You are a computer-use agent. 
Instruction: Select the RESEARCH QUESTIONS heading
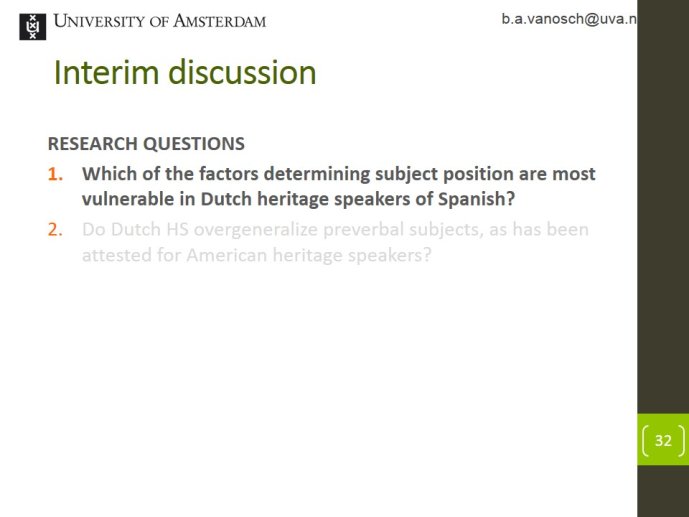click(x=146, y=144)
